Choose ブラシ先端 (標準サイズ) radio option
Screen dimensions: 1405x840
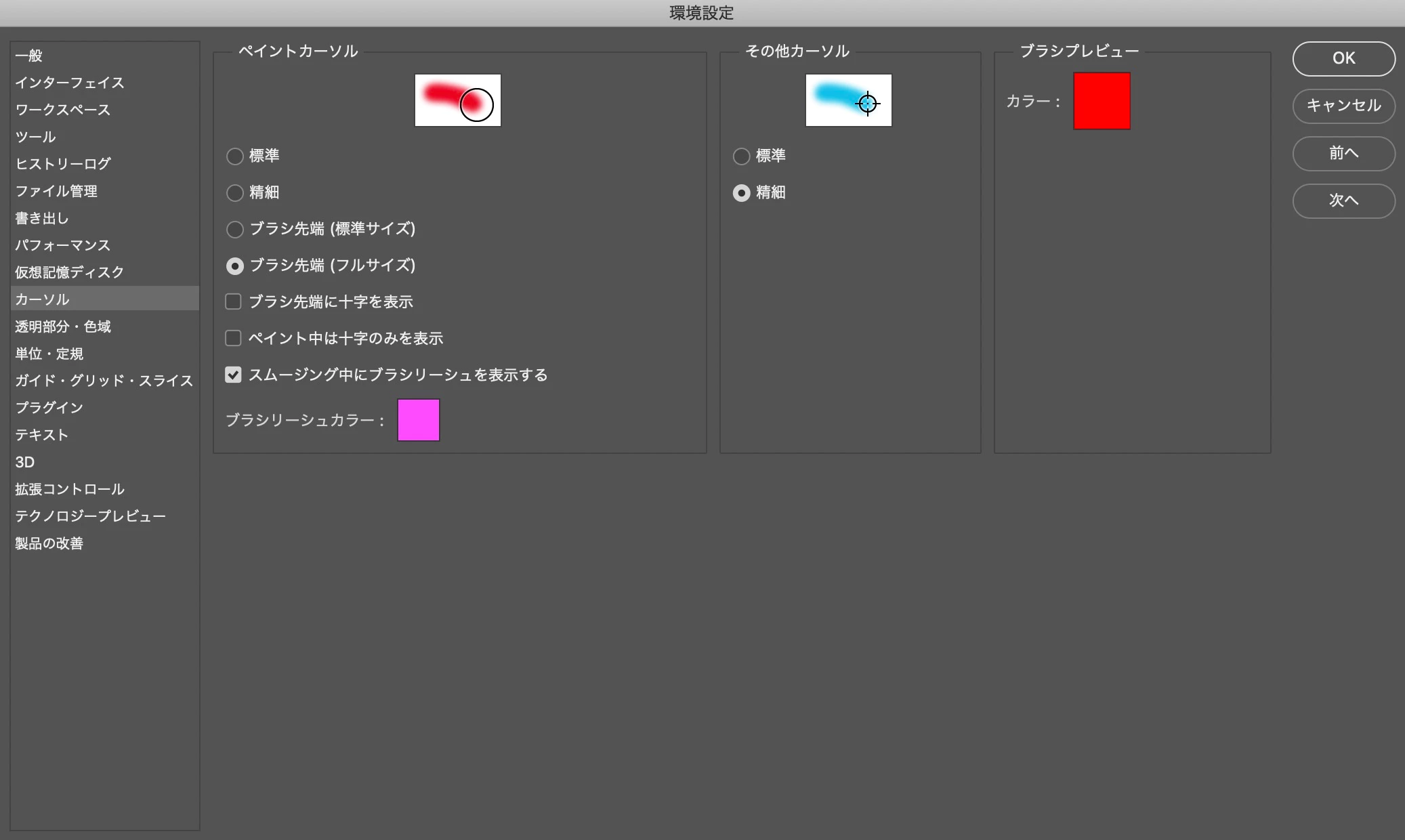tap(235, 230)
